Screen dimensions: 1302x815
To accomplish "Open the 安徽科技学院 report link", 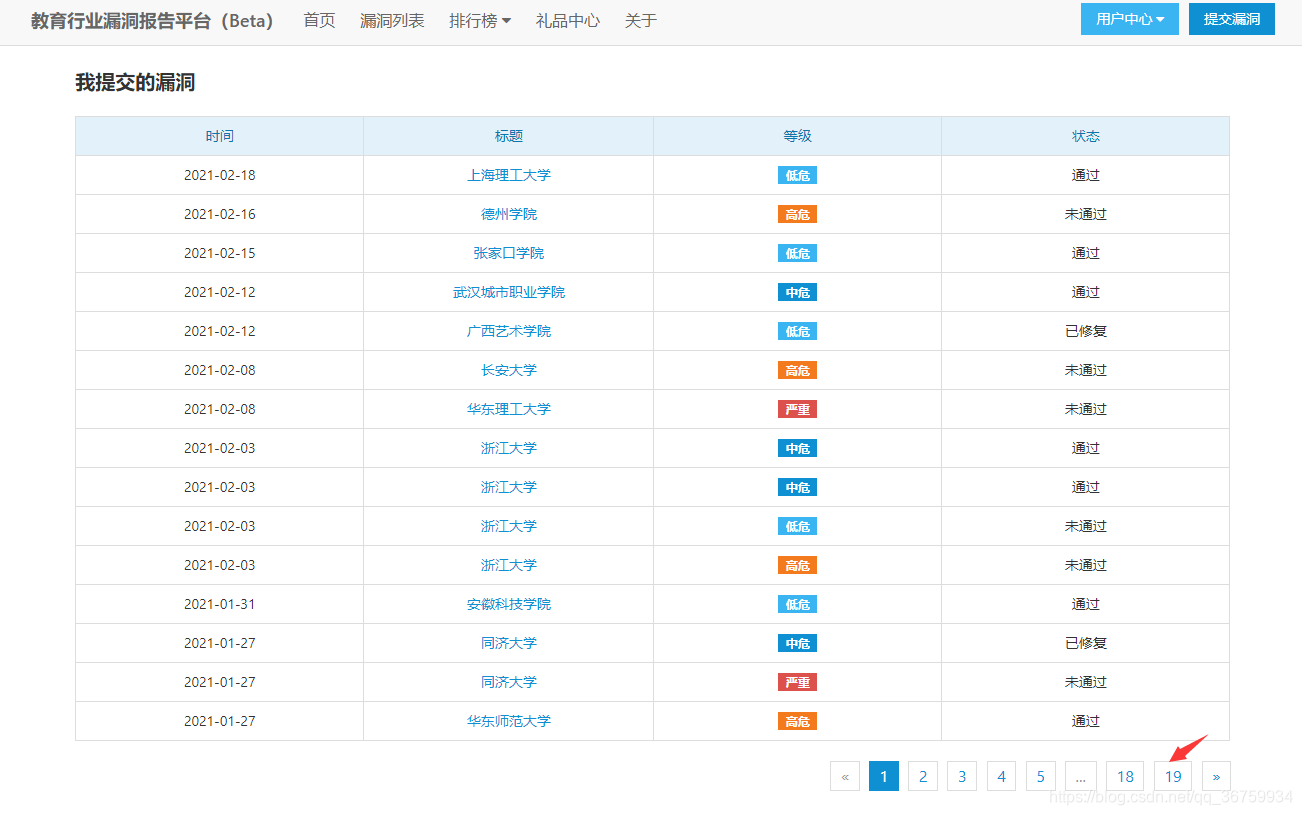I will click(x=509, y=604).
